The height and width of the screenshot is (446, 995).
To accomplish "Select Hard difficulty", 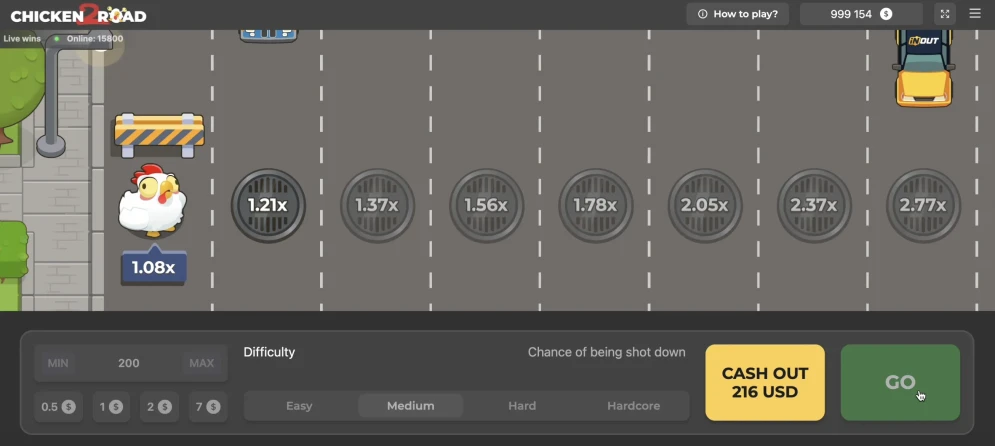I will point(522,406).
